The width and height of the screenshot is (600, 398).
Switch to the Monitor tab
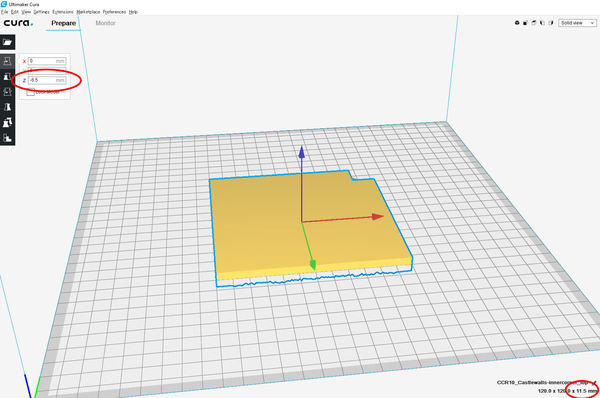point(105,23)
